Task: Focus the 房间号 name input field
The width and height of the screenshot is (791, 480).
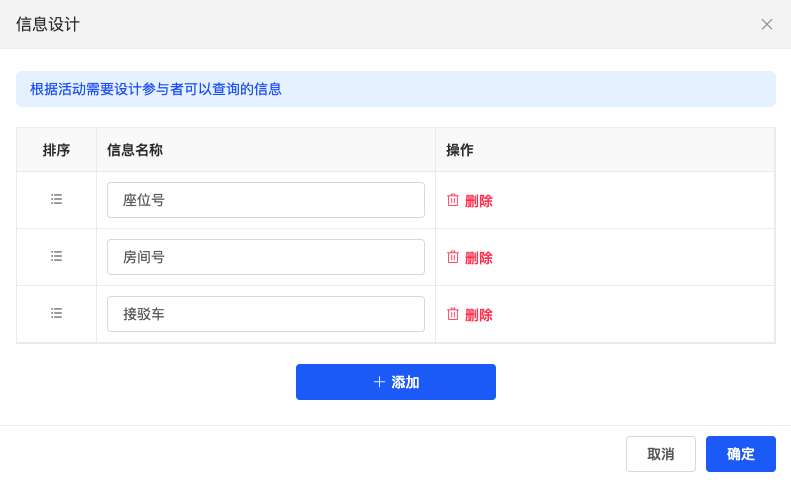Action: click(266, 257)
